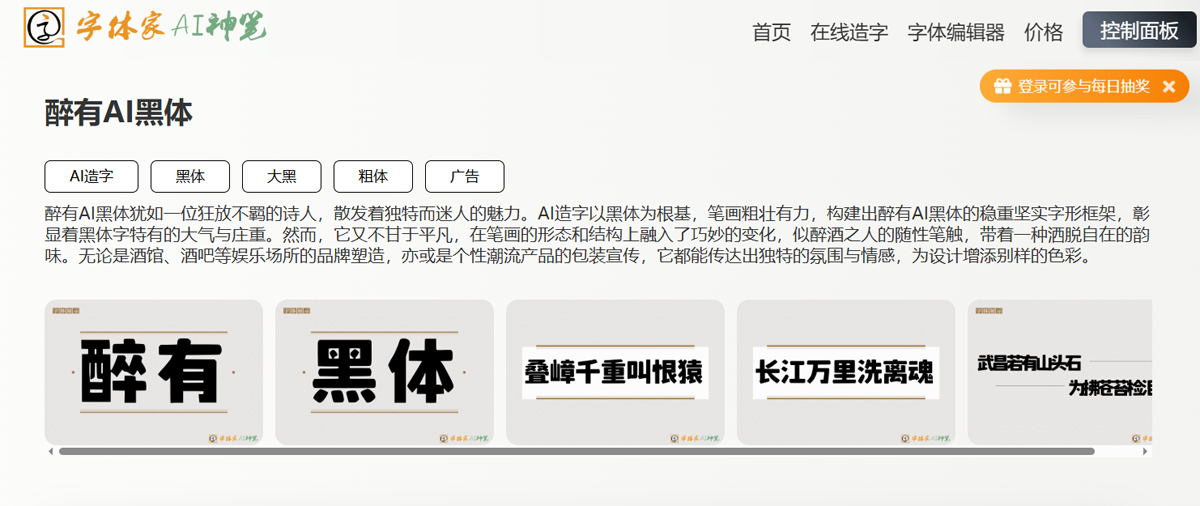This screenshot has height=506, width=1200.
Task: Click the gift icon in the orange banner
Action: click(1002, 87)
